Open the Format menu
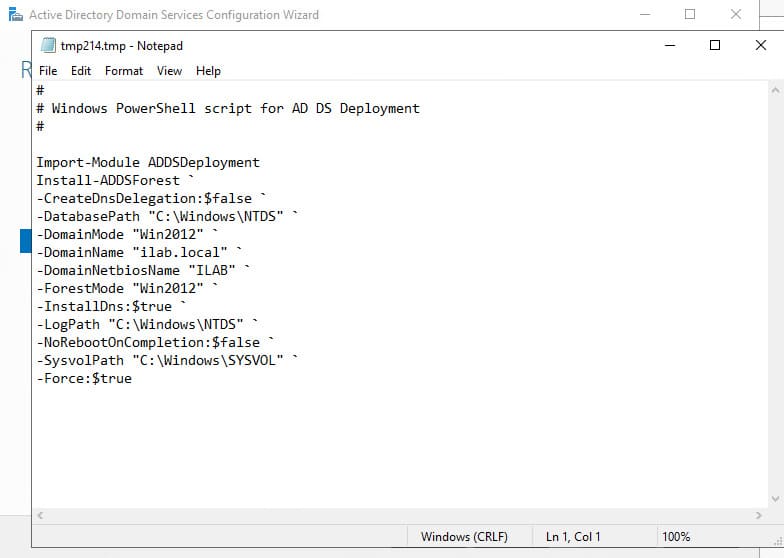 coord(124,71)
